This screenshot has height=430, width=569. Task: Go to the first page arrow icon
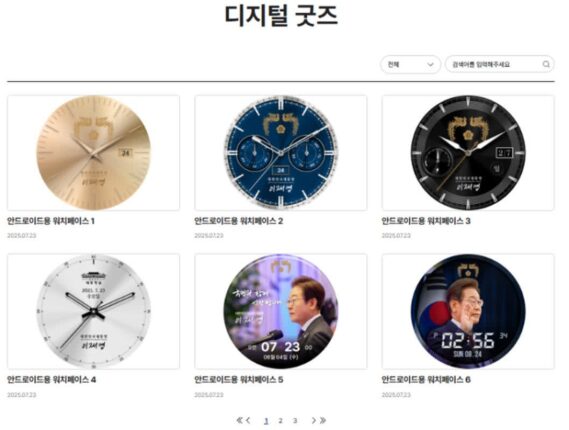[239, 420]
